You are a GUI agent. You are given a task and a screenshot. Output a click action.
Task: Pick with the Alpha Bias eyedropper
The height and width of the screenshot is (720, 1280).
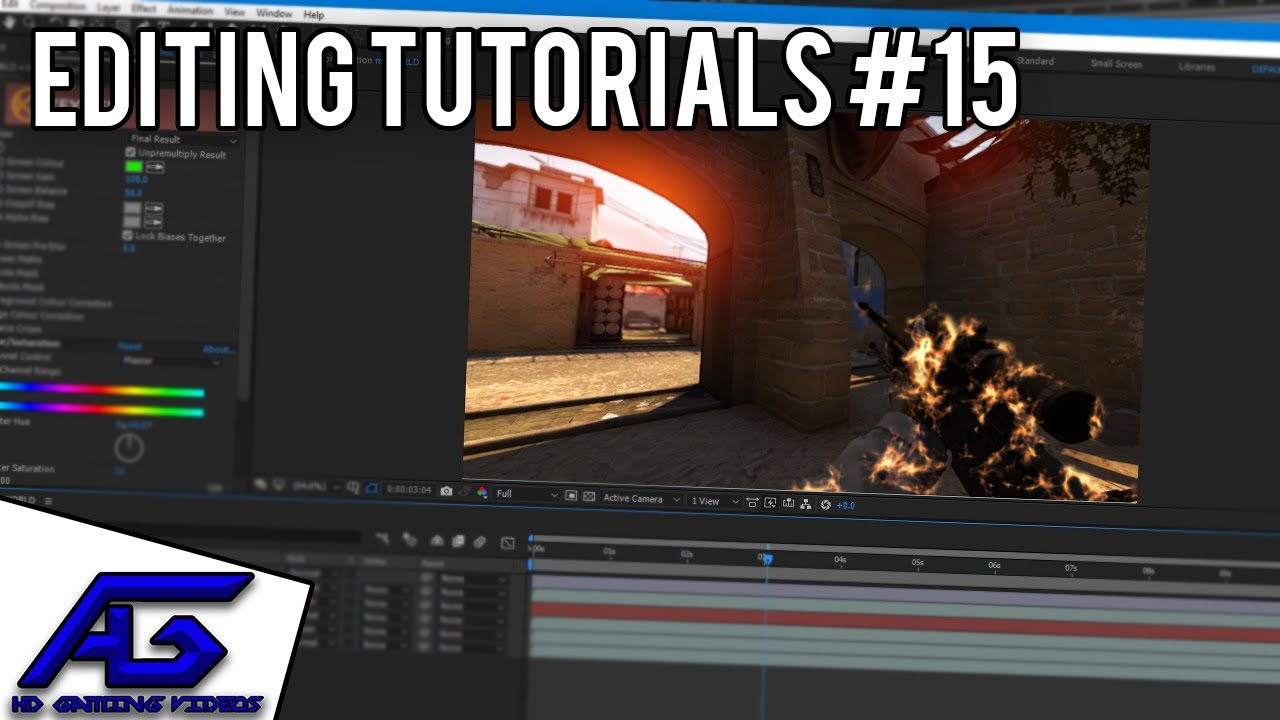154,221
